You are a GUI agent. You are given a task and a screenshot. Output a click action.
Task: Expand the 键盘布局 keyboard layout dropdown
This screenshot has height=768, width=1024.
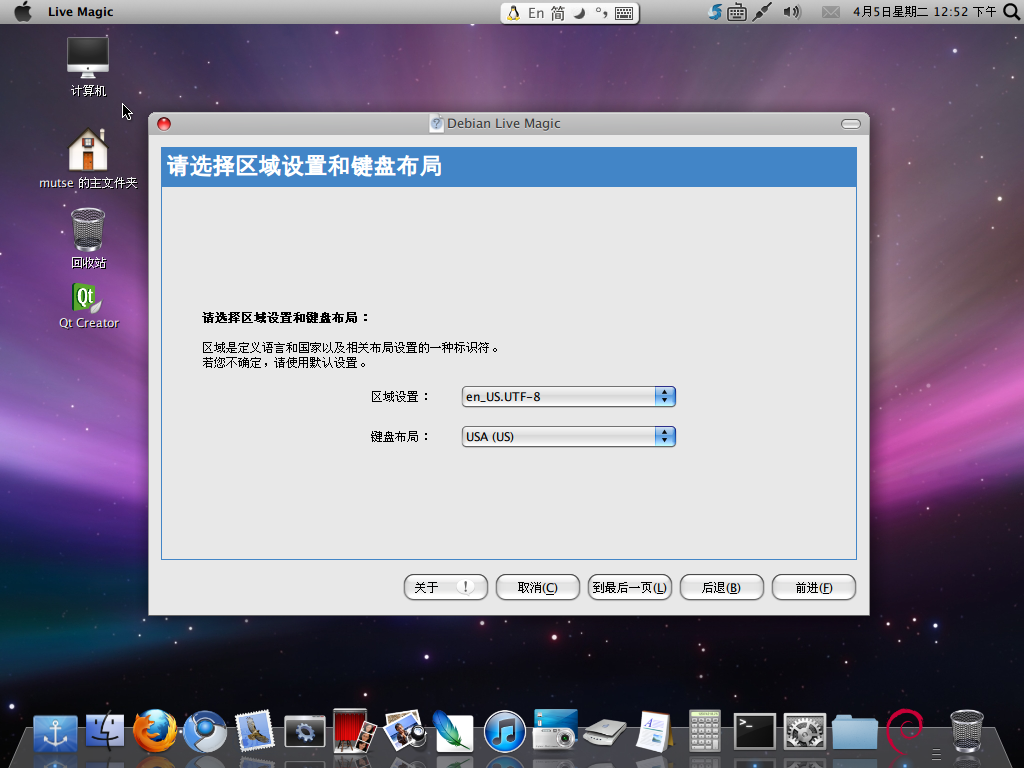569,437
